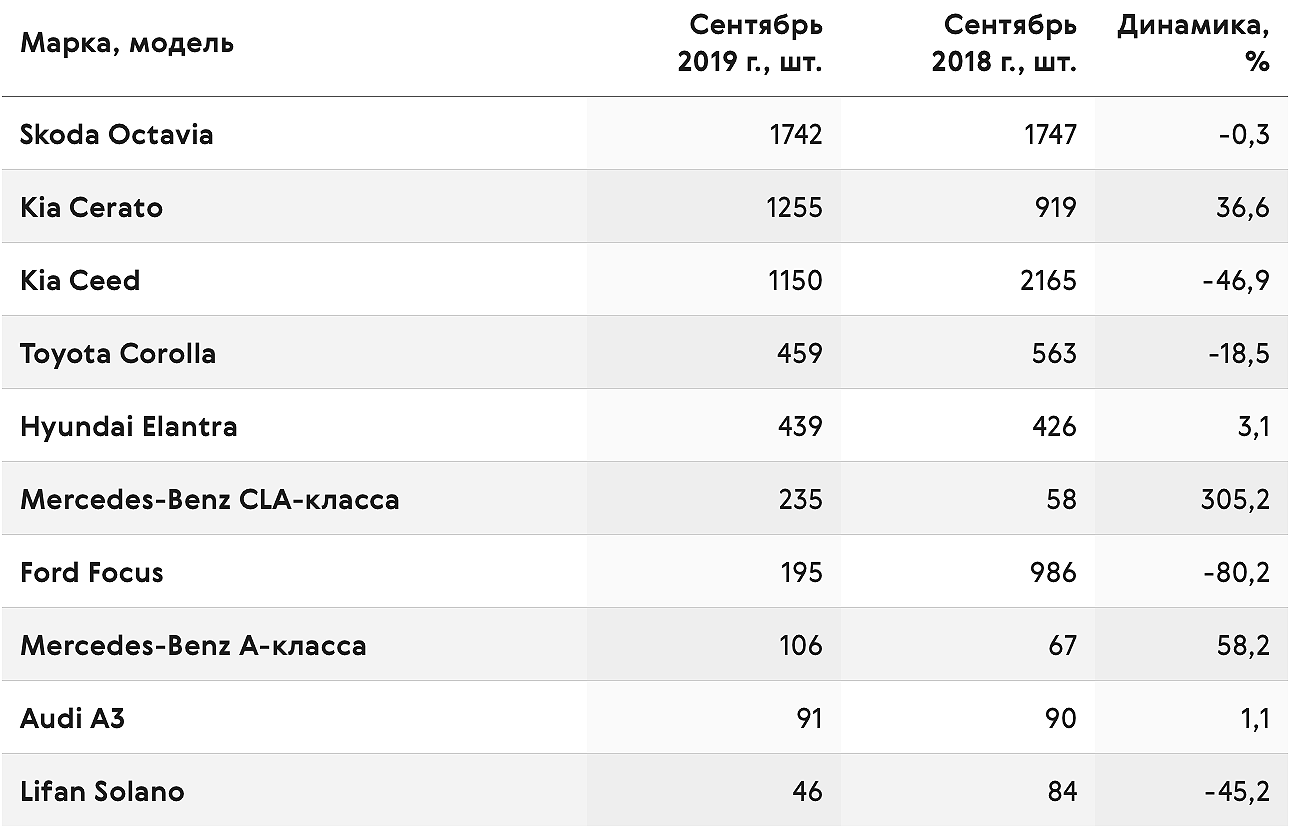Click the Сентябрь 2019 г. column header

pyautogui.click(x=750, y=43)
